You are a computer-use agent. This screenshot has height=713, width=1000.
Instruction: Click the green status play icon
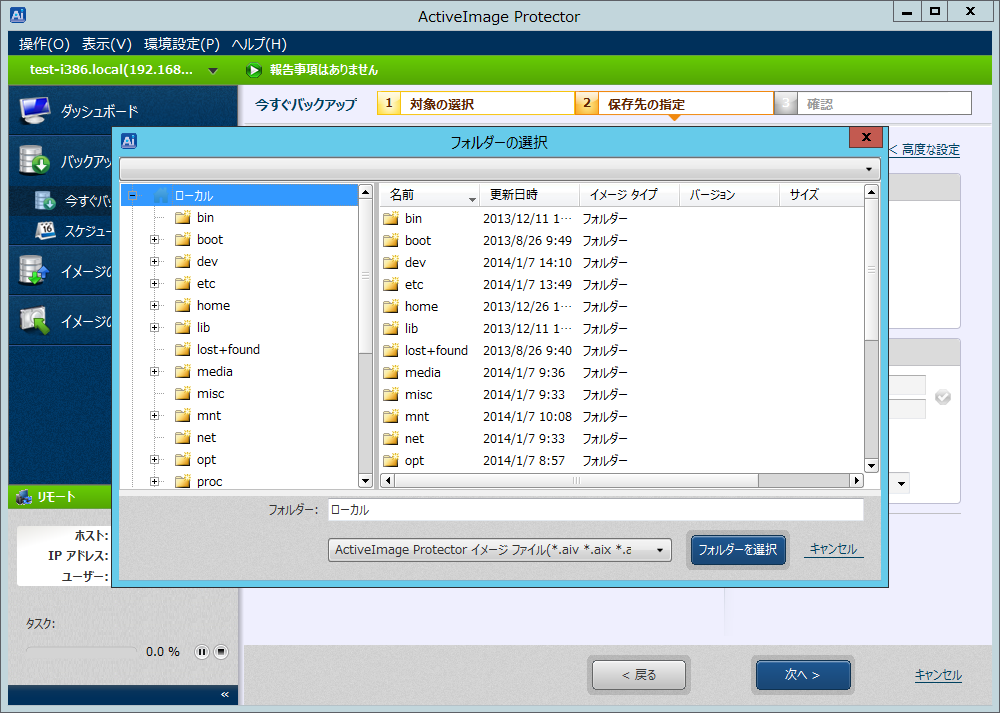pos(254,70)
